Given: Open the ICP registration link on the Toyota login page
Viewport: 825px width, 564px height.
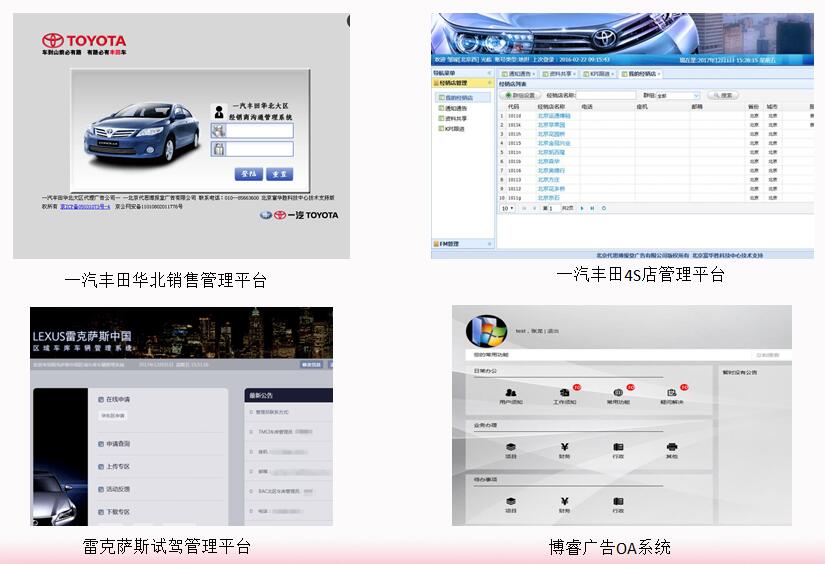Looking at the screenshot, I should point(85,207).
